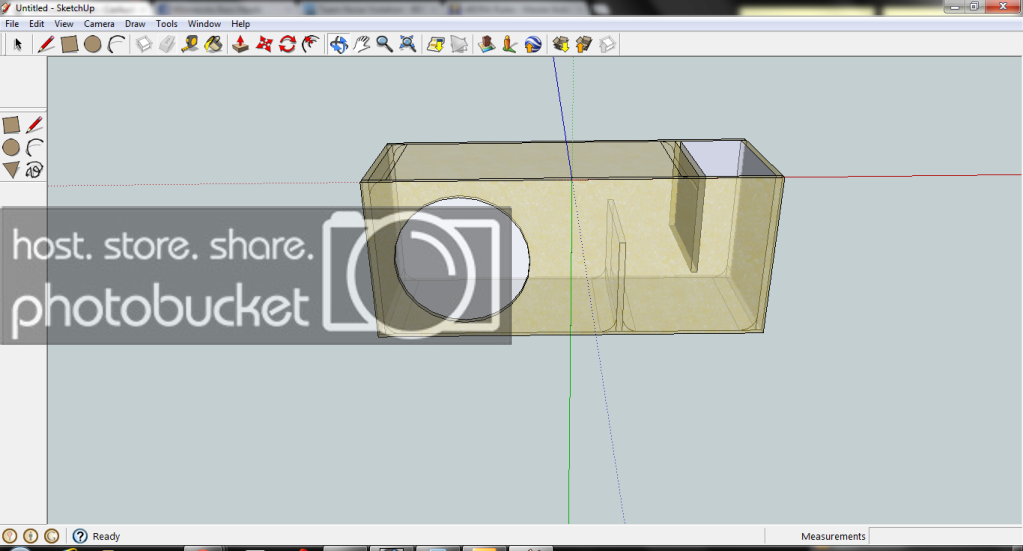1023x551 pixels.
Task: Open the Tools menu
Action: pyautogui.click(x=166, y=23)
